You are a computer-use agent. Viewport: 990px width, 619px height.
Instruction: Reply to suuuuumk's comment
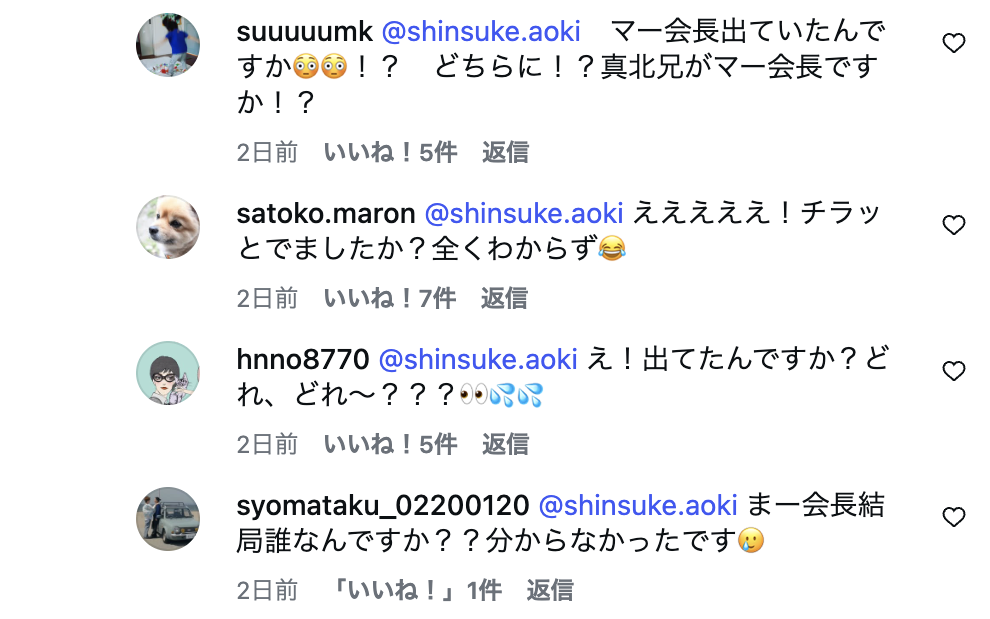pos(505,152)
